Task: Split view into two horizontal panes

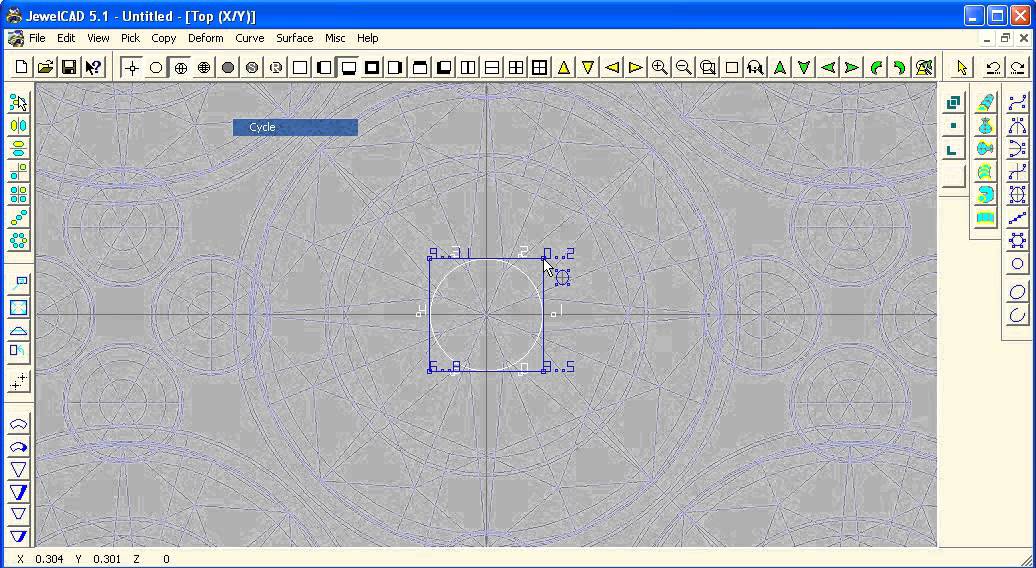Action: pos(492,67)
